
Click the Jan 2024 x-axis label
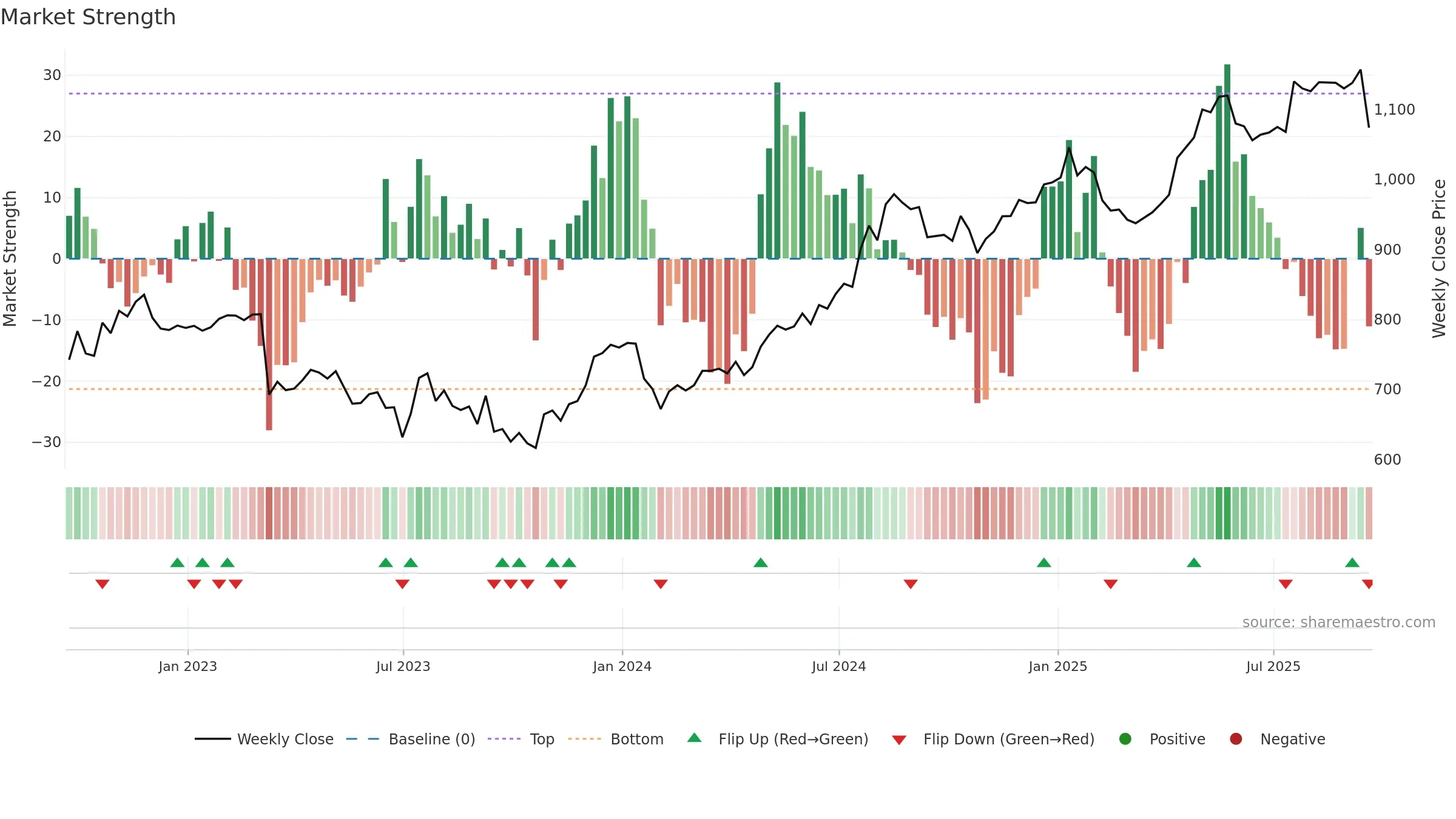[622, 666]
